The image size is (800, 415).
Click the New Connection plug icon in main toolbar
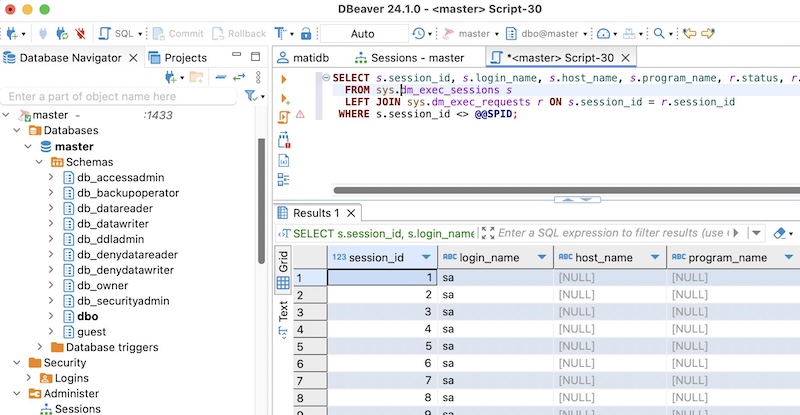pyautogui.click(x=12, y=34)
